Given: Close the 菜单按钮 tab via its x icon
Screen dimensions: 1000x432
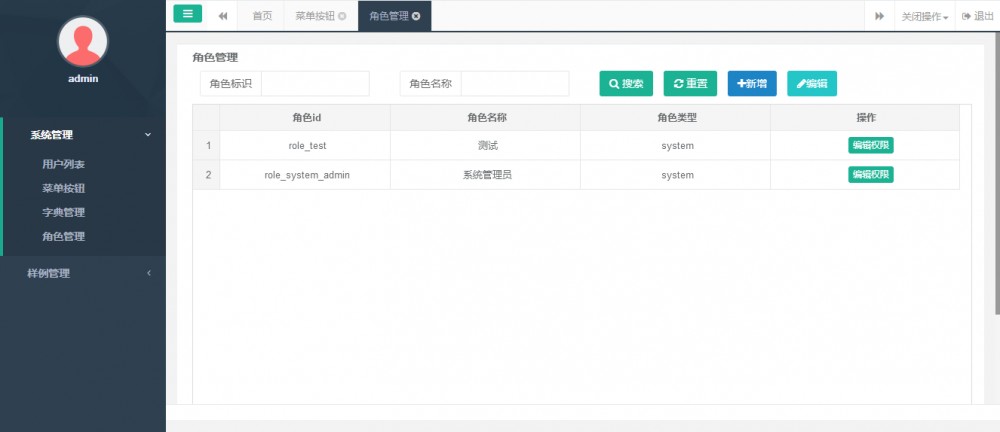Looking at the screenshot, I should (x=342, y=17).
